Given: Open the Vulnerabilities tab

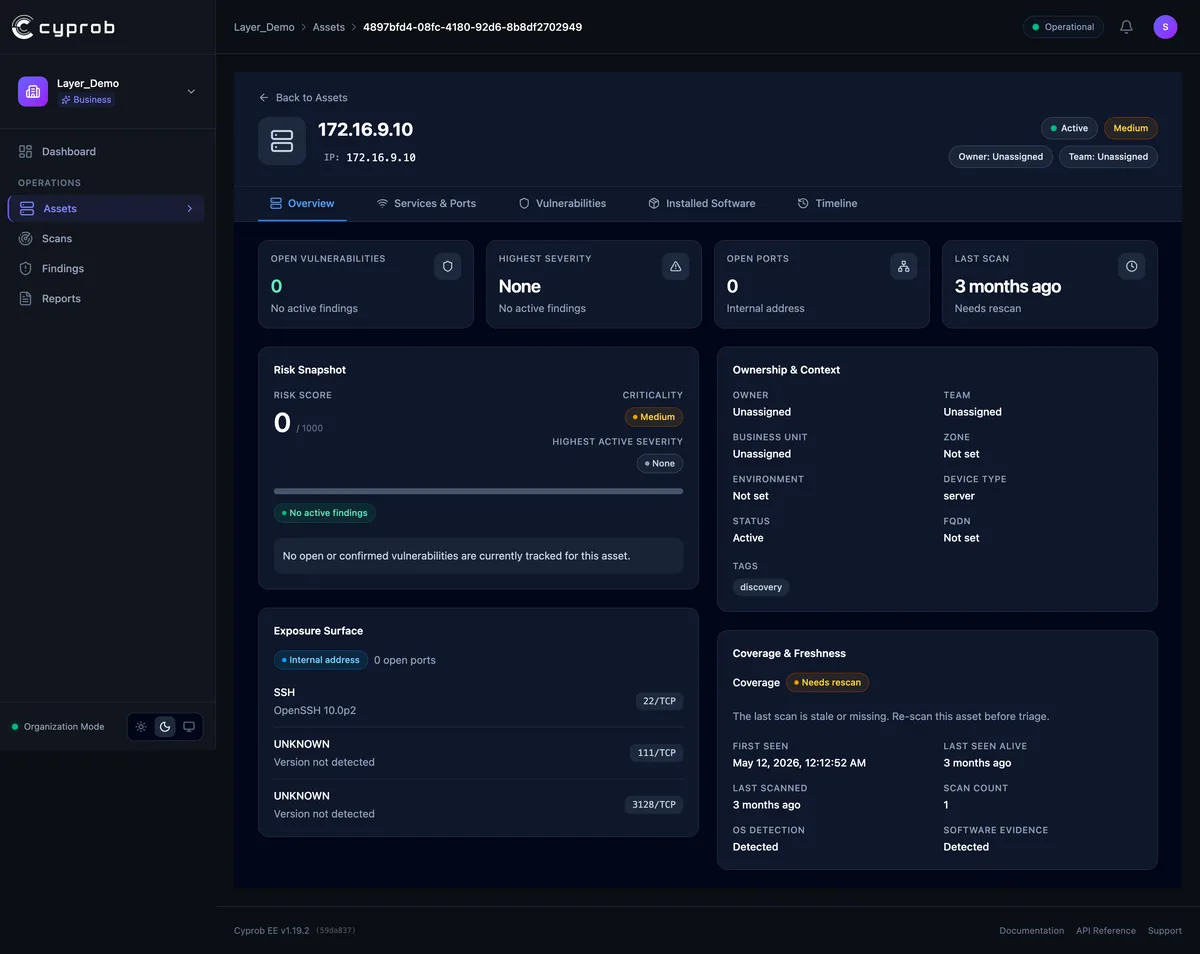Looking at the screenshot, I should tap(562, 203).
